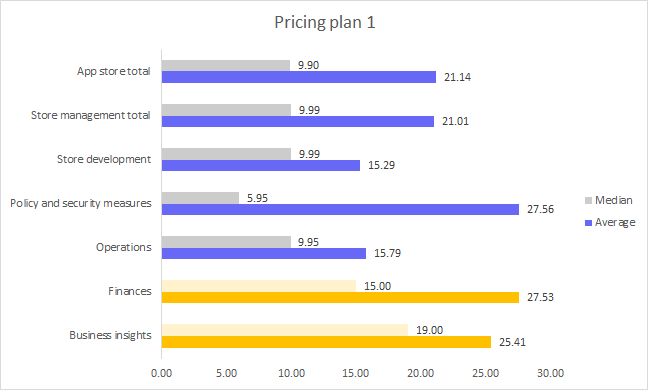Select the 19.00 data label
Screen dimensions: 648x390
coord(429,330)
